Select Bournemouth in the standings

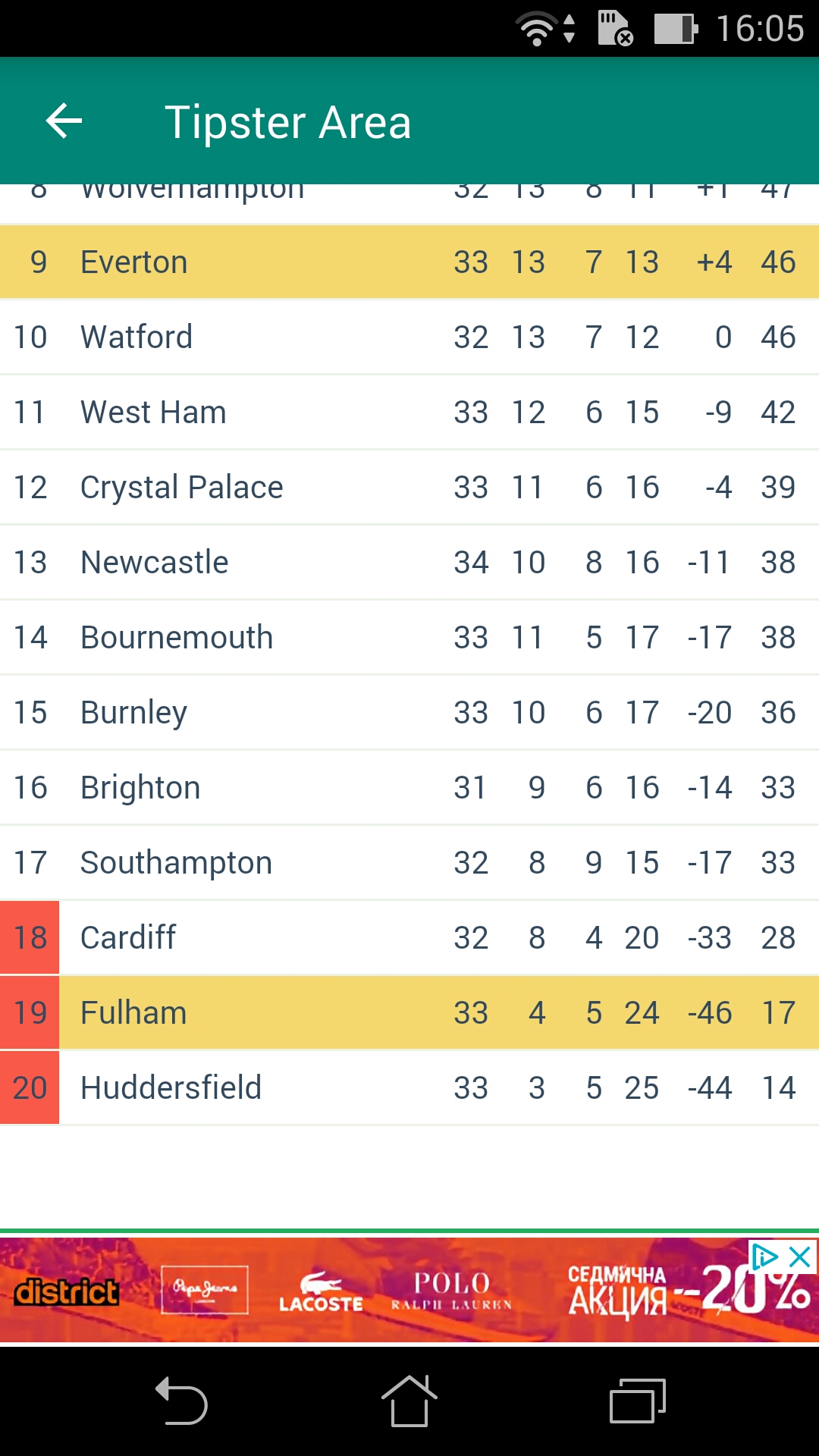pos(409,637)
